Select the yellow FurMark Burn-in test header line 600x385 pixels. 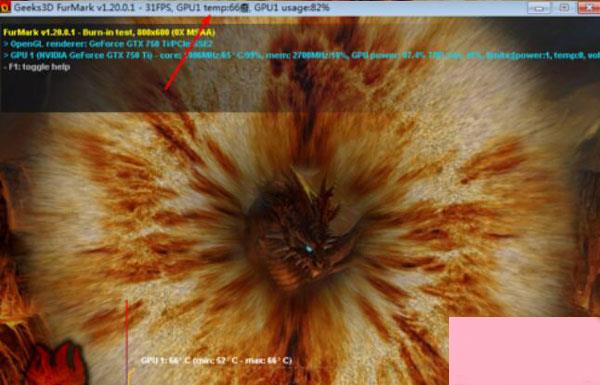(x=109, y=33)
